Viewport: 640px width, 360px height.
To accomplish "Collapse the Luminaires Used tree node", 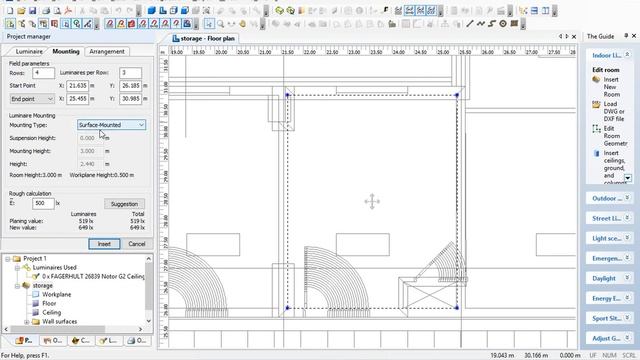I will click(17, 268).
